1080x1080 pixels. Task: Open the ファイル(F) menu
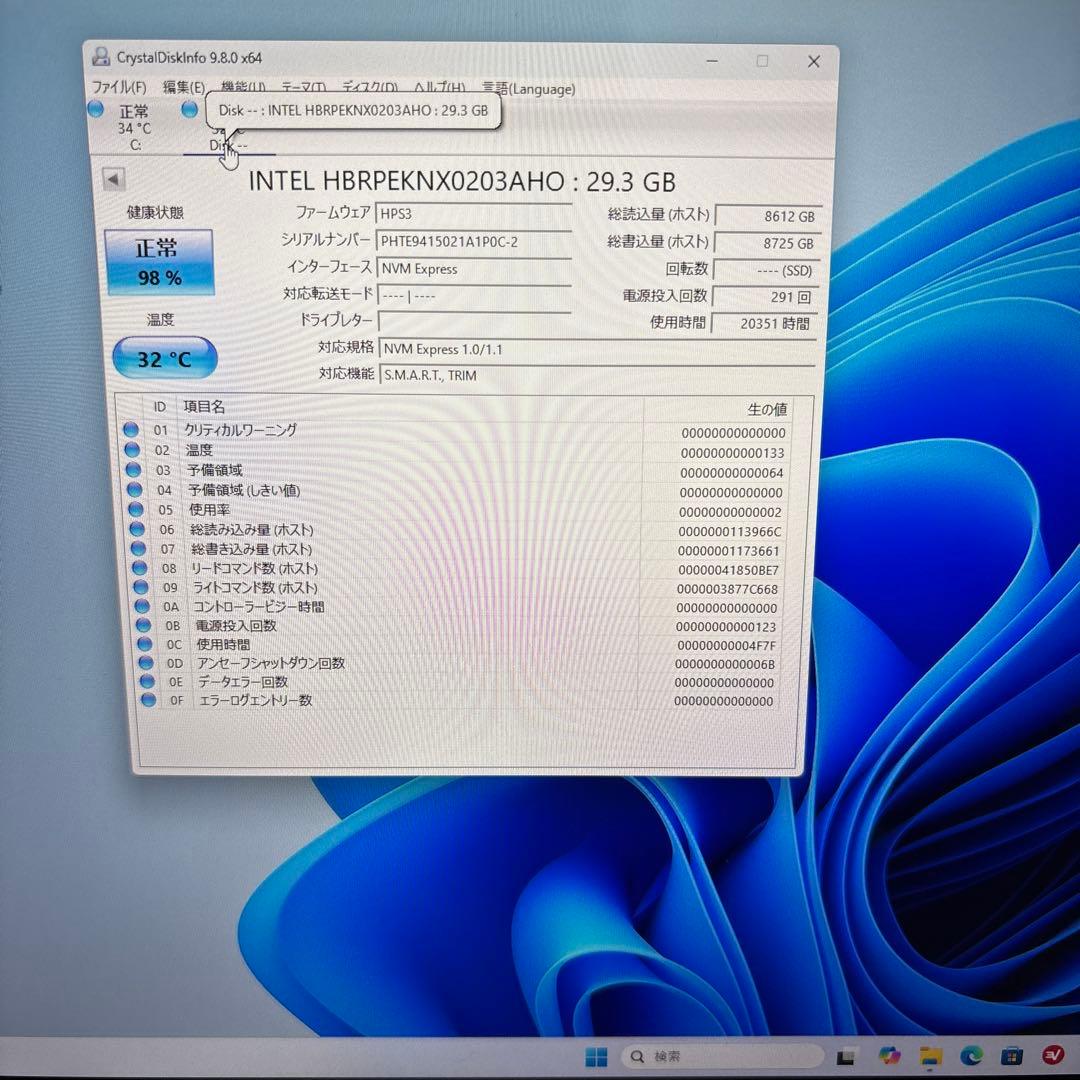(119, 87)
